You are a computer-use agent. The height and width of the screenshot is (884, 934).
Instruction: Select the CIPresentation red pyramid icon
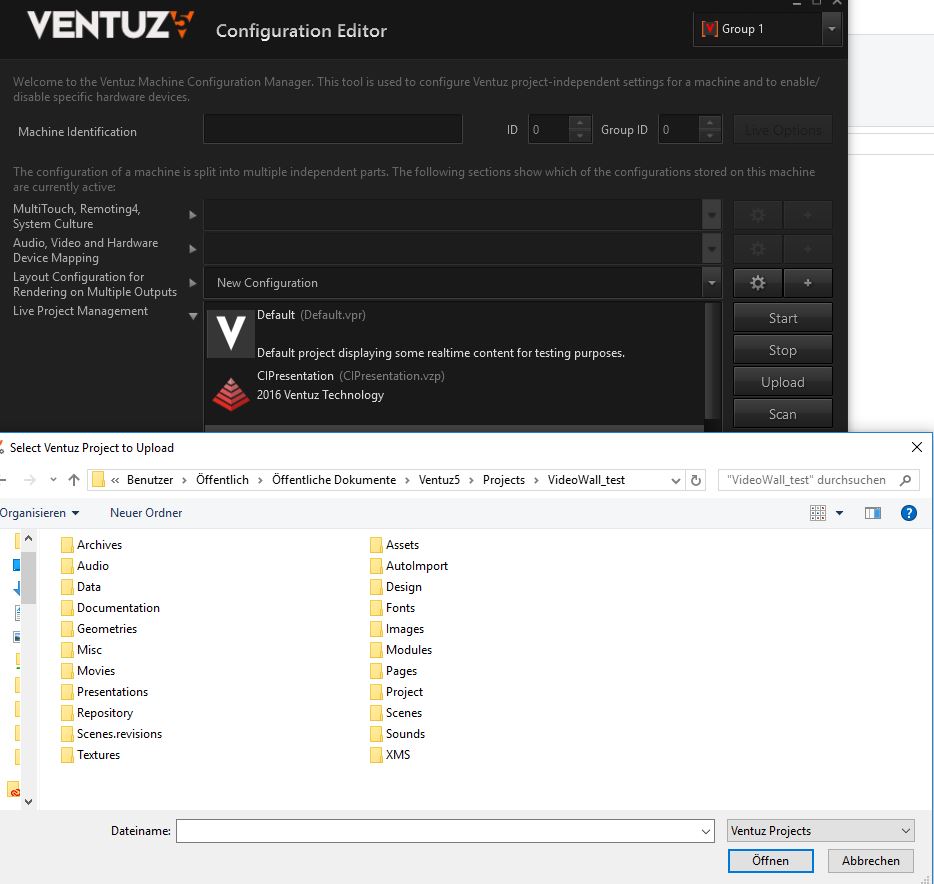point(231,392)
